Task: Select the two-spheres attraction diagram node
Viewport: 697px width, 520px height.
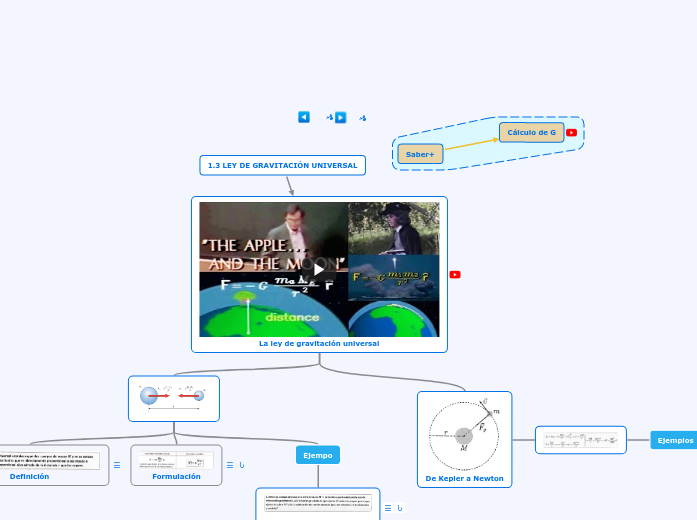Action: coord(174,399)
